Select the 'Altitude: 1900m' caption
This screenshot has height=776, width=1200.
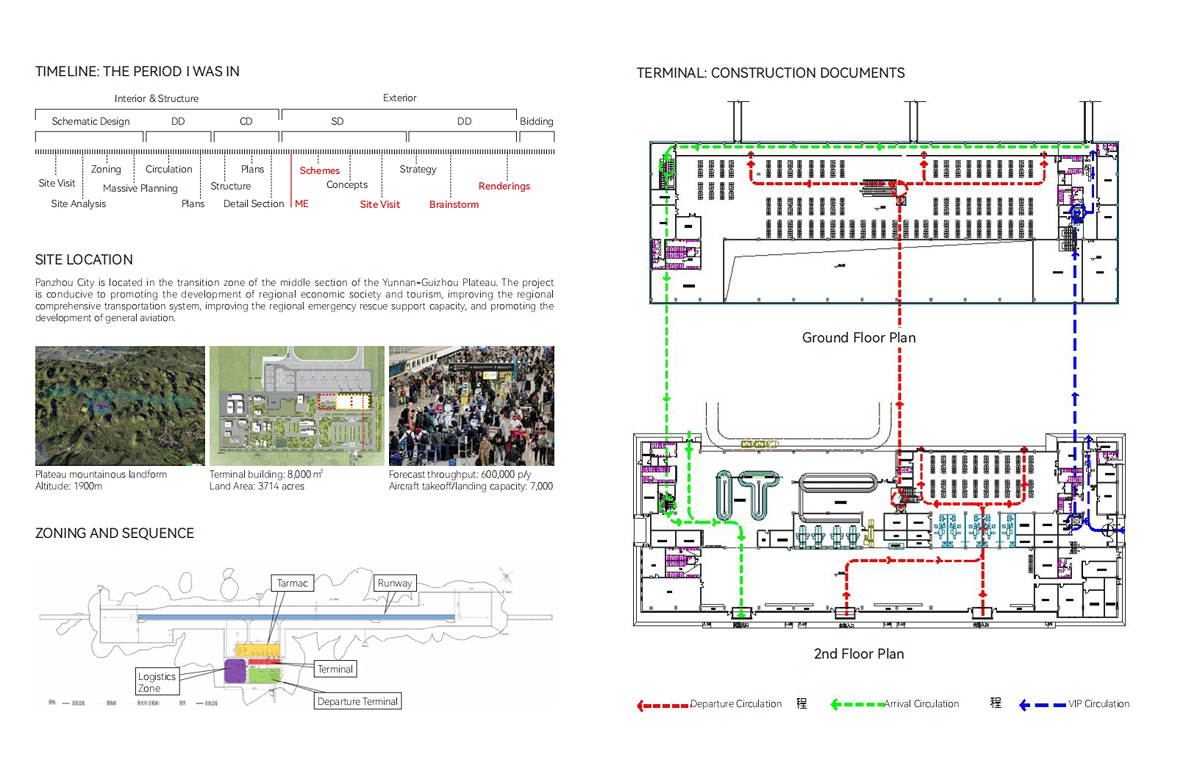tap(70, 487)
